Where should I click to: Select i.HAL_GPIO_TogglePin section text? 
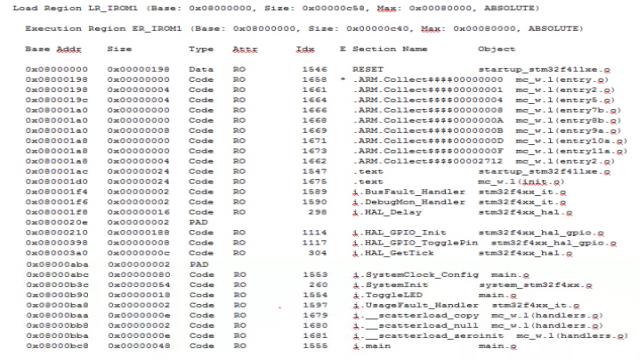click(415, 243)
